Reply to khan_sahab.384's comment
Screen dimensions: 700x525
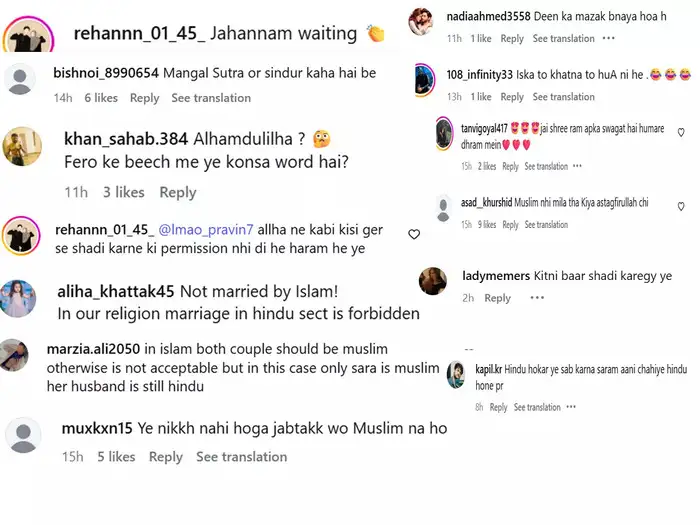[178, 192]
